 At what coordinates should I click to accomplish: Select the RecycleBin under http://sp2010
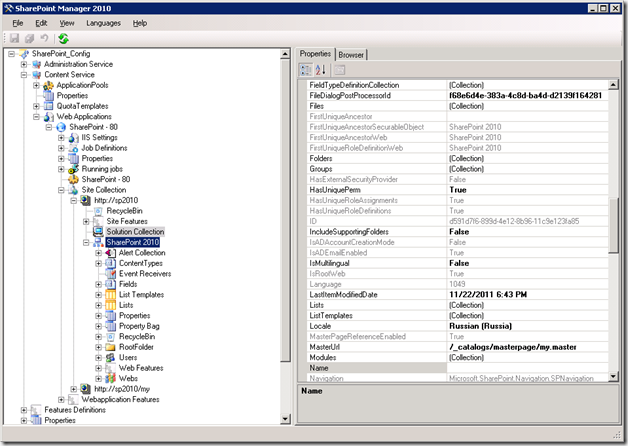[x=124, y=211]
